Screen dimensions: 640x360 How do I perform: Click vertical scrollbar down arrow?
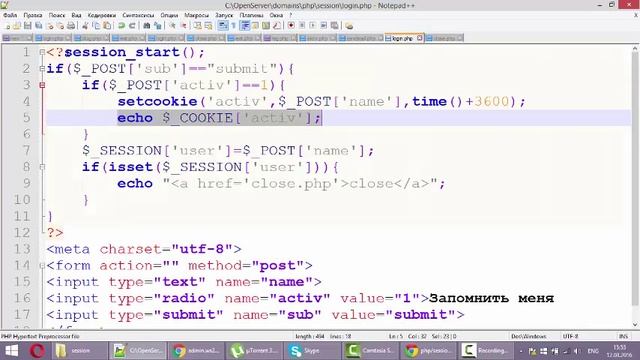point(635,324)
